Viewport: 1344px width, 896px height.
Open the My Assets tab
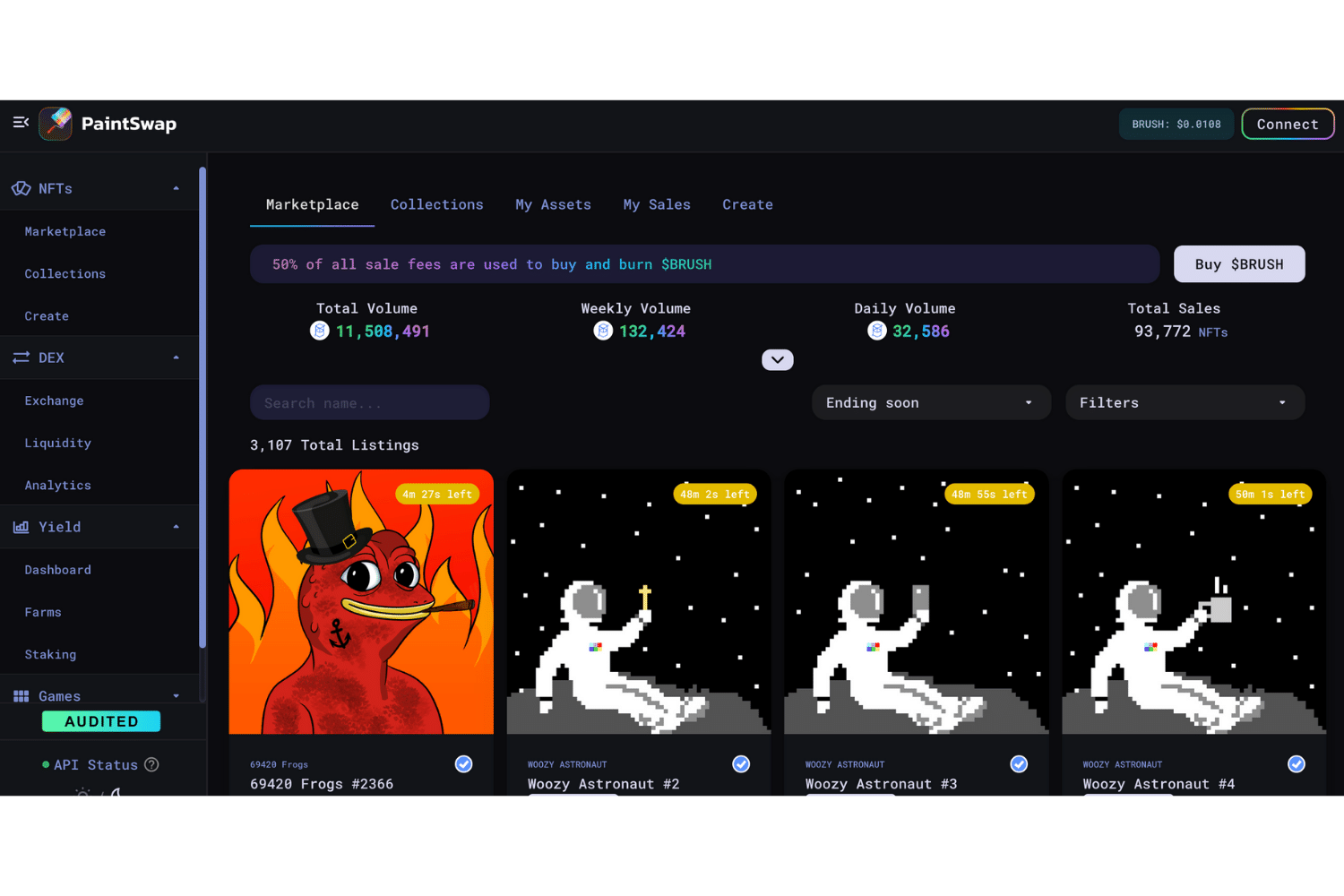pos(553,204)
